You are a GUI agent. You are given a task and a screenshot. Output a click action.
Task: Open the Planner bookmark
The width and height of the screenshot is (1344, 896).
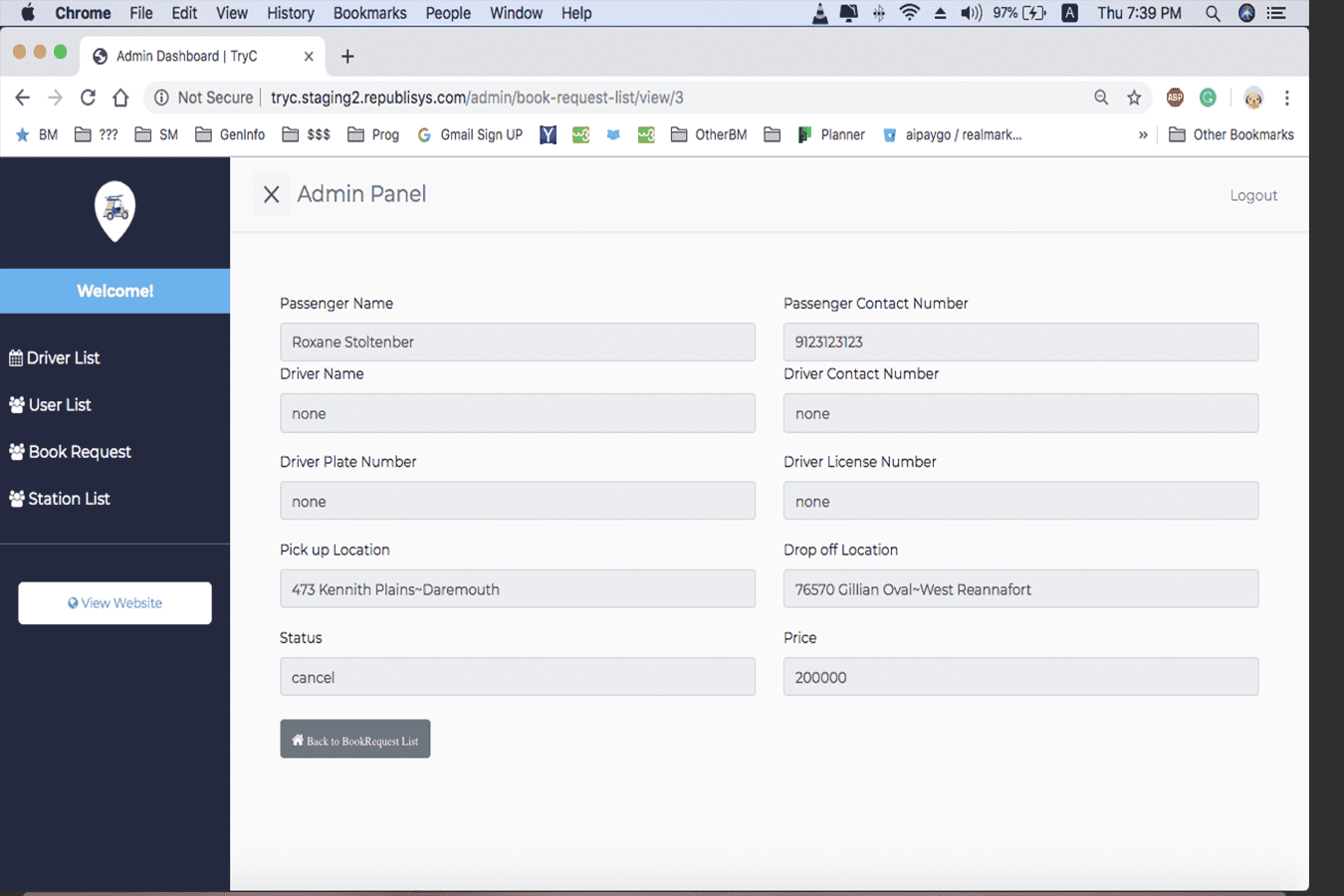pyautogui.click(x=831, y=134)
